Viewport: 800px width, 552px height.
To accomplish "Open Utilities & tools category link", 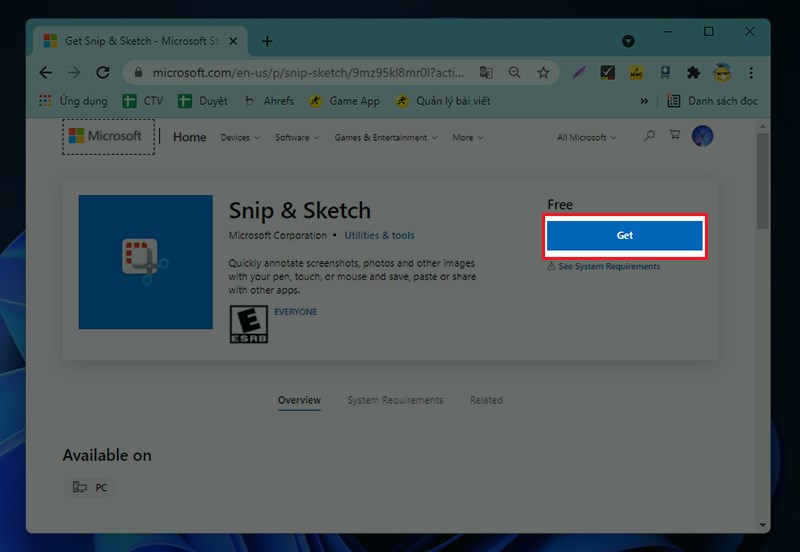I will coord(379,235).
